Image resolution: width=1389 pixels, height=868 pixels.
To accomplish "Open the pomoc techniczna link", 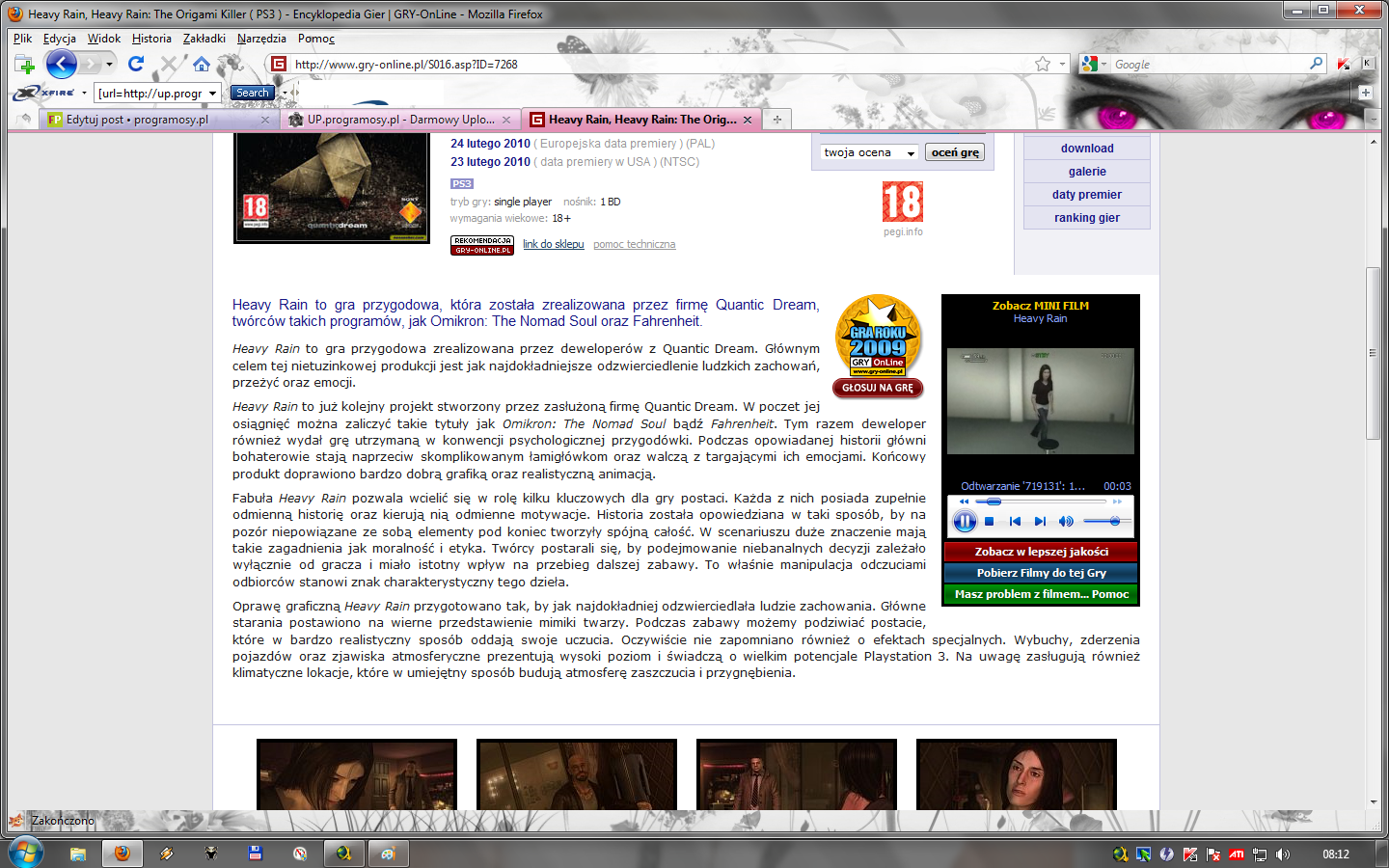I will tap(635, 244).
